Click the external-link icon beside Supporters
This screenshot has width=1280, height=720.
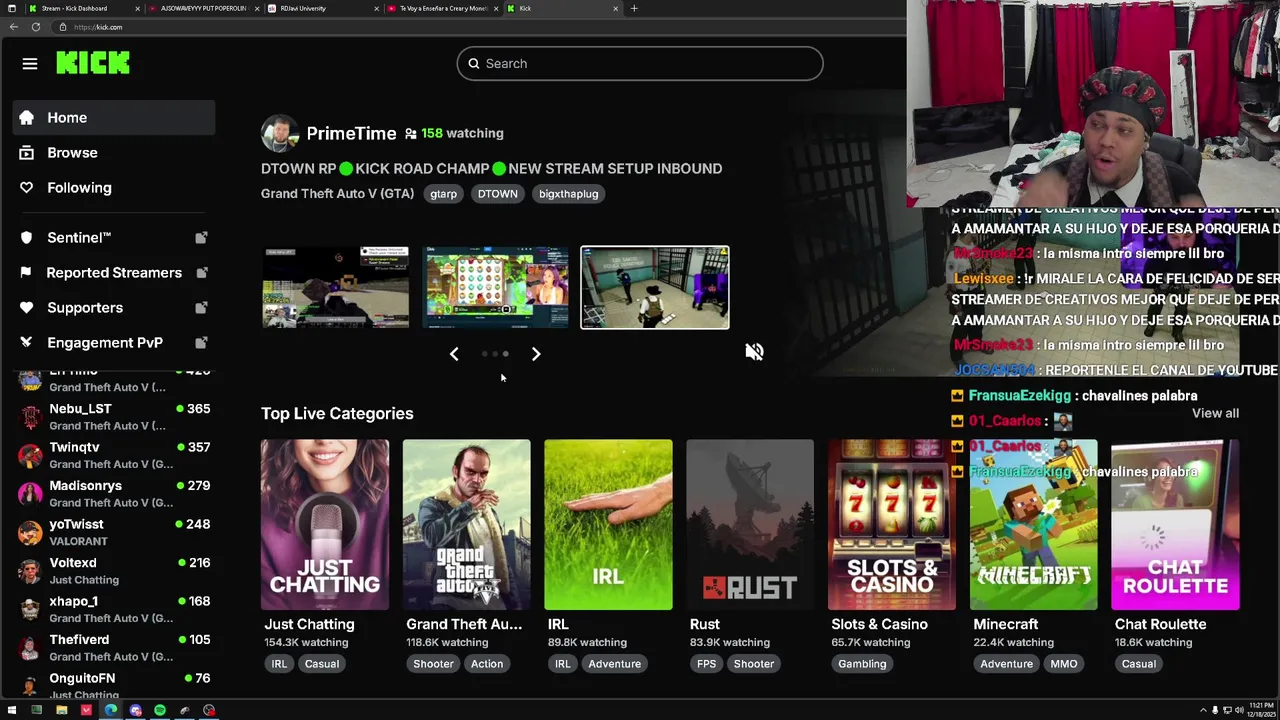(201, 308)
